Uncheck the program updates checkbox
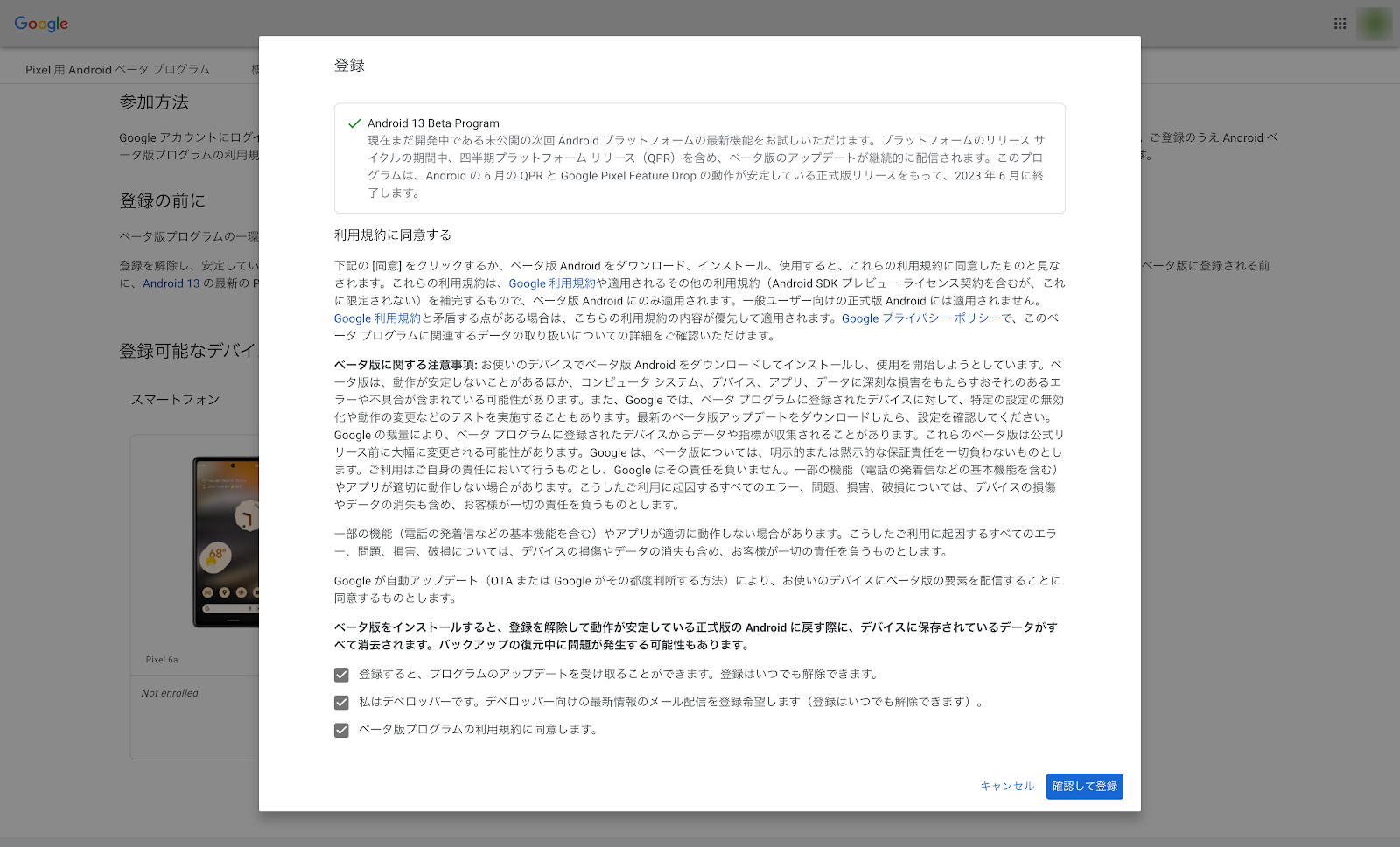The image size is (1400, 847). click(341, 675)
